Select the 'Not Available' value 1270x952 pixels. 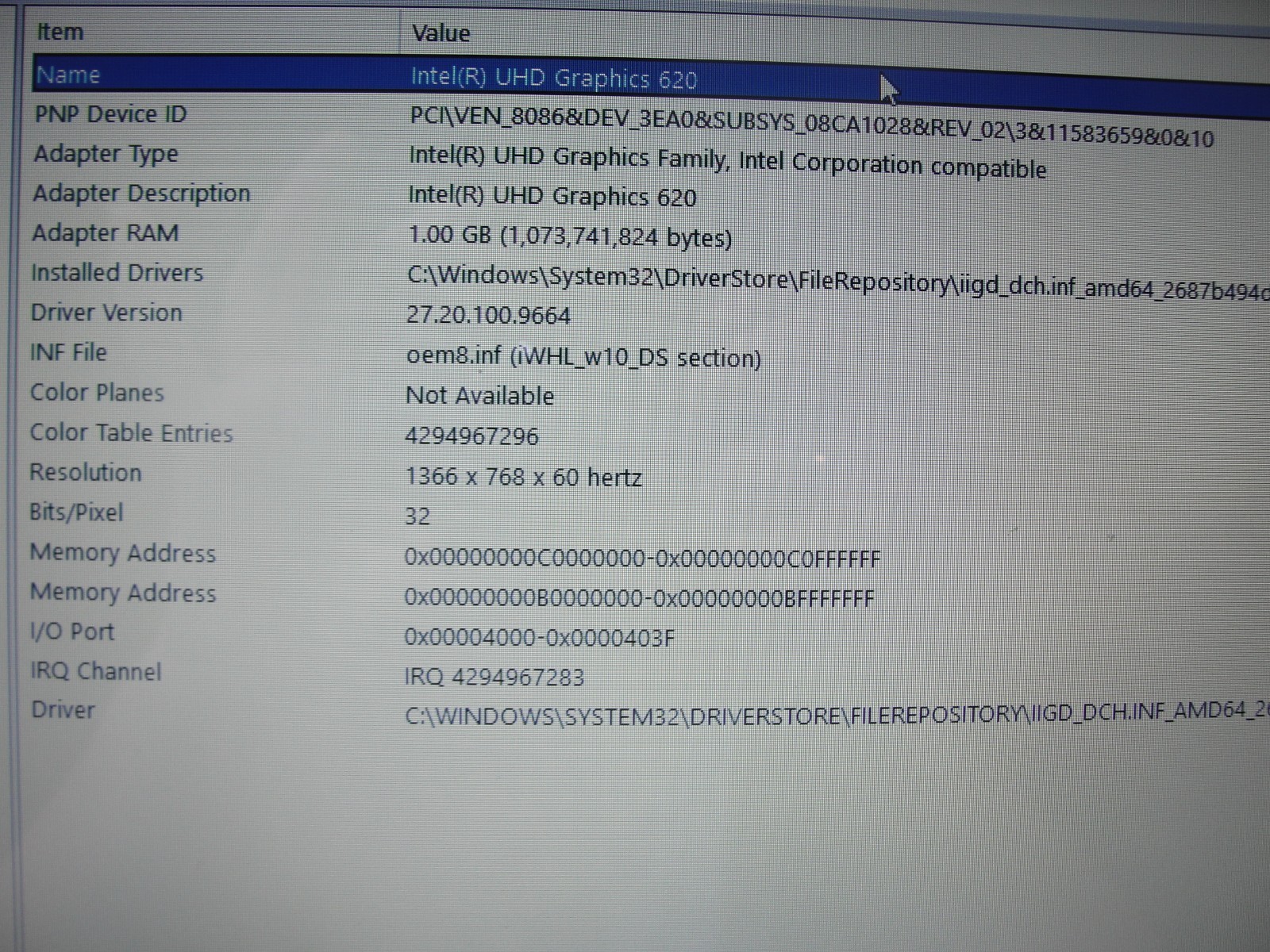click(479, 395)
